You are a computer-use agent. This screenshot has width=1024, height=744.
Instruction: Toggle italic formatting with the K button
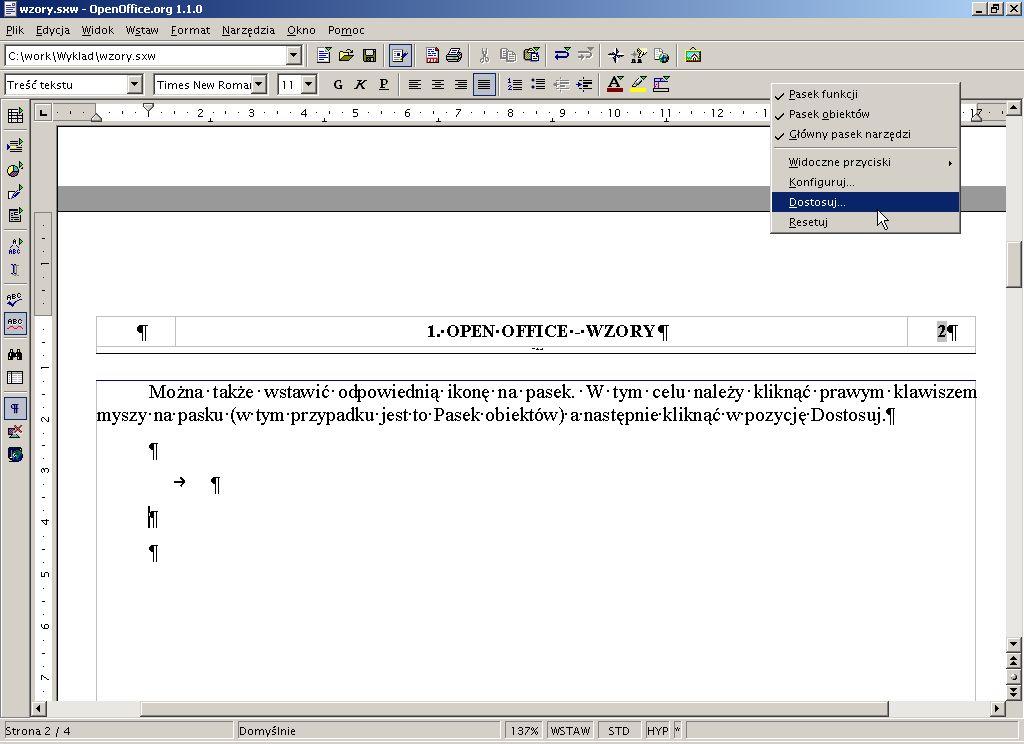[360, 84]
